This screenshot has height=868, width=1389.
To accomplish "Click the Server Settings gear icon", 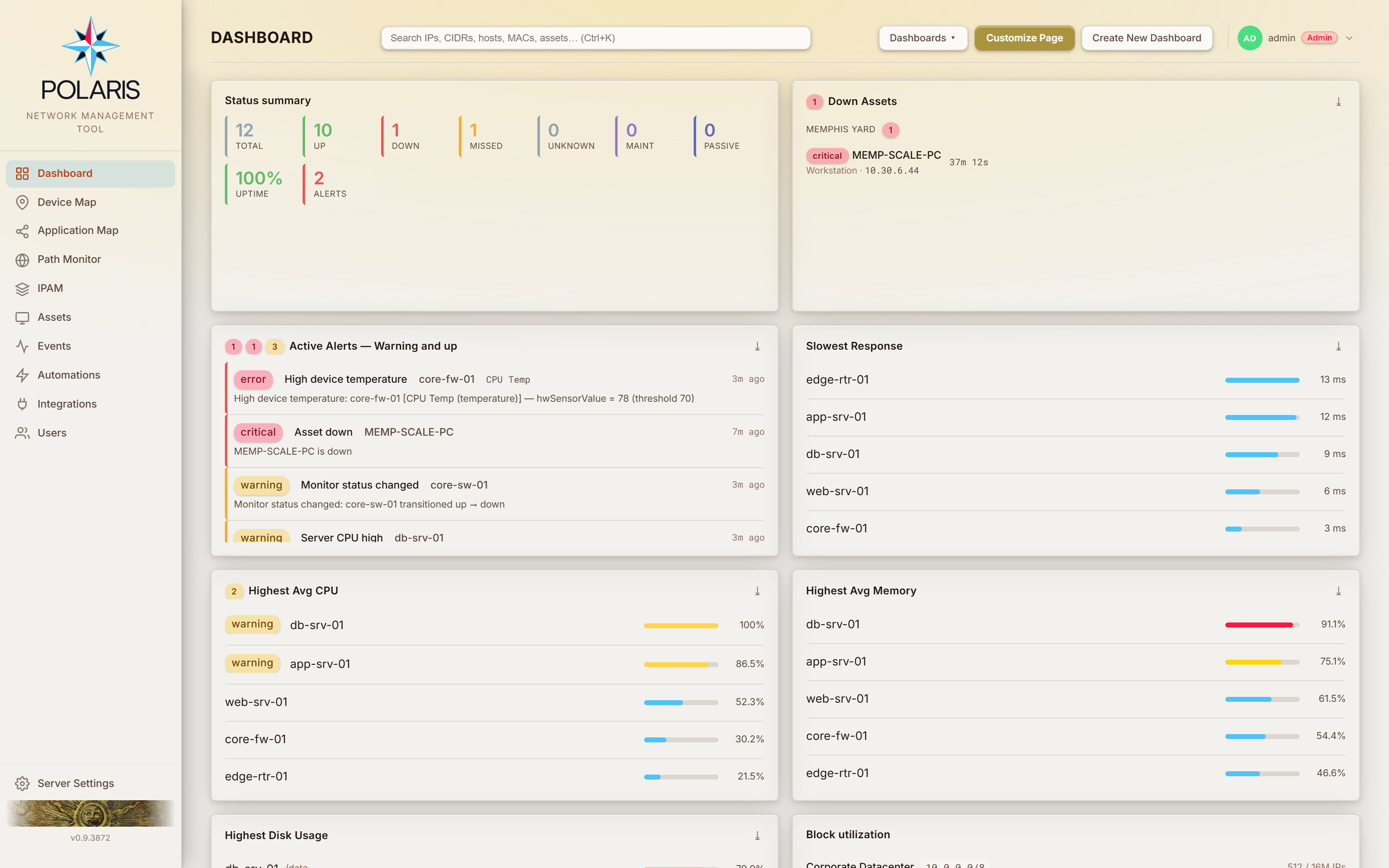I will [x=22, y=783].
